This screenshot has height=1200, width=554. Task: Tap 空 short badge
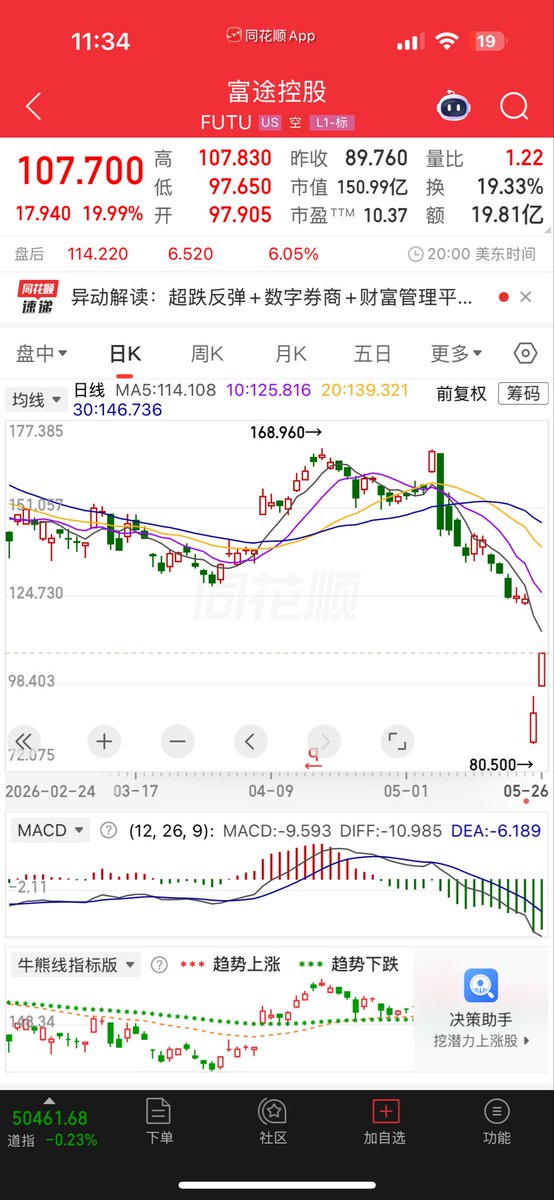[x=295, y=123]
